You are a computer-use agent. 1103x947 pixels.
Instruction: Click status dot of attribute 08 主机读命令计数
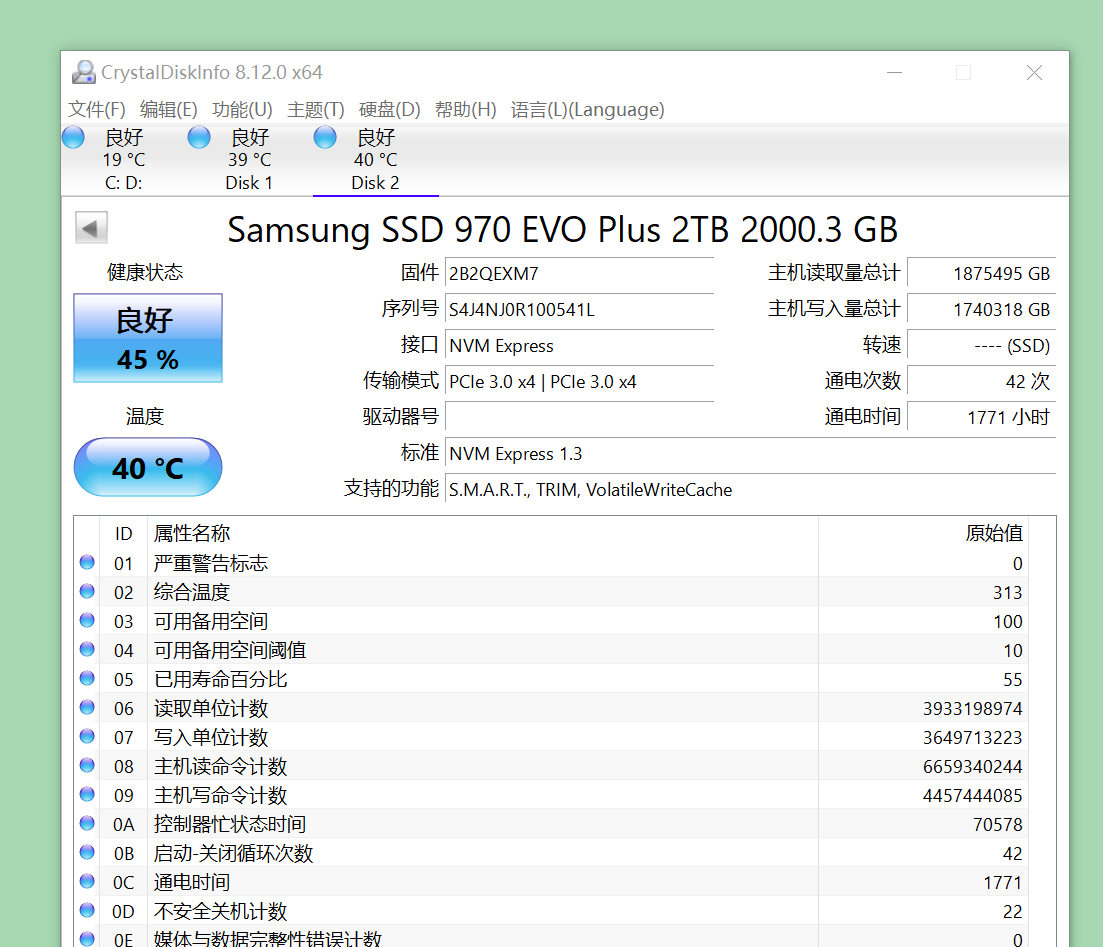pyautogui.click(x=87, y=765)
